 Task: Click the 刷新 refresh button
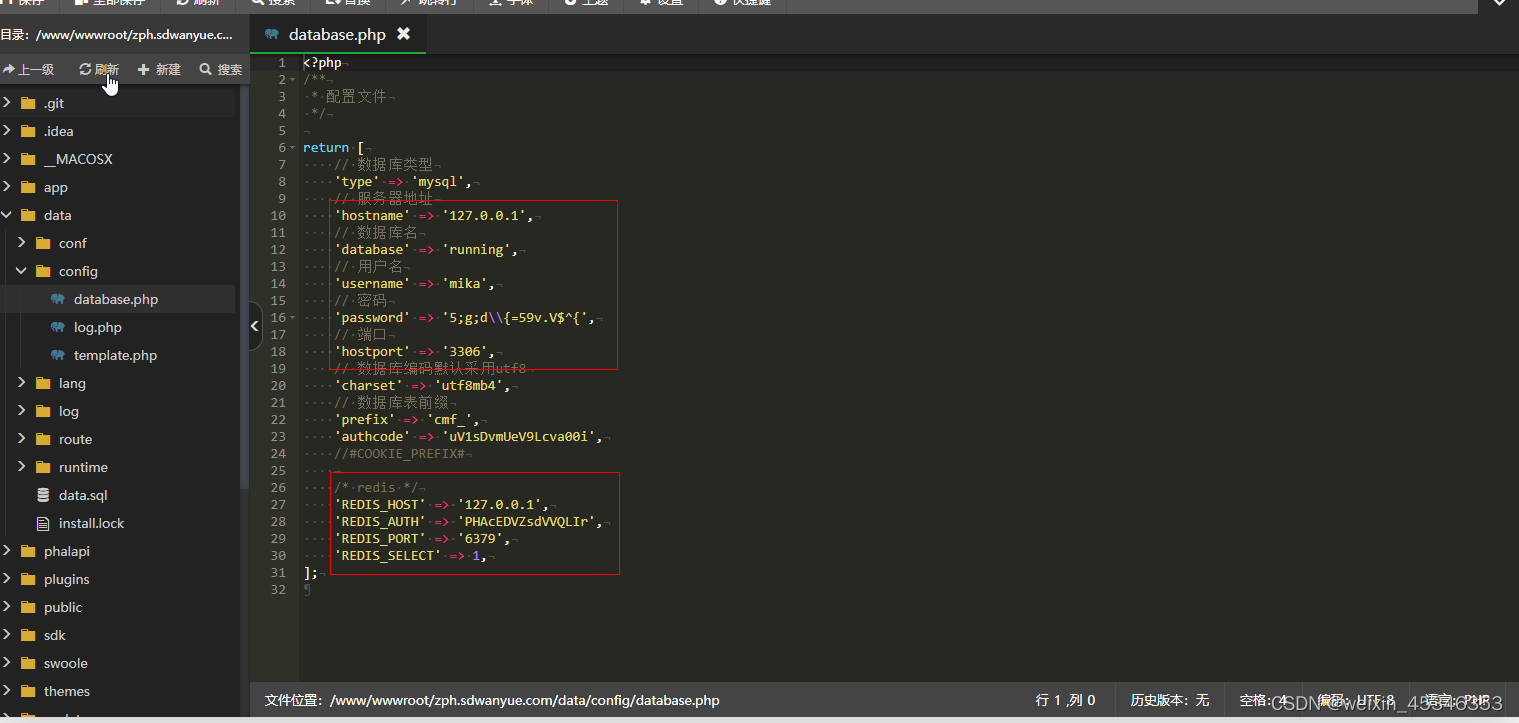click(99, 69)
